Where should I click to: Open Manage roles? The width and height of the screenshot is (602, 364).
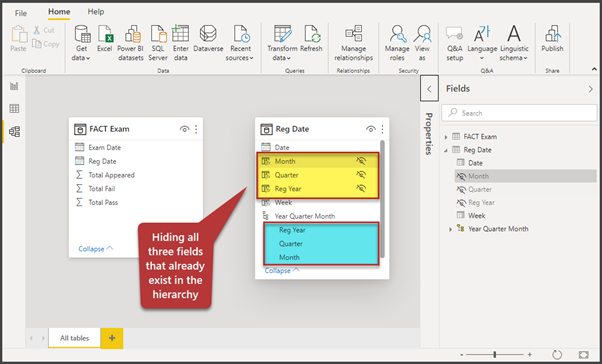click(x=397, y=43)
